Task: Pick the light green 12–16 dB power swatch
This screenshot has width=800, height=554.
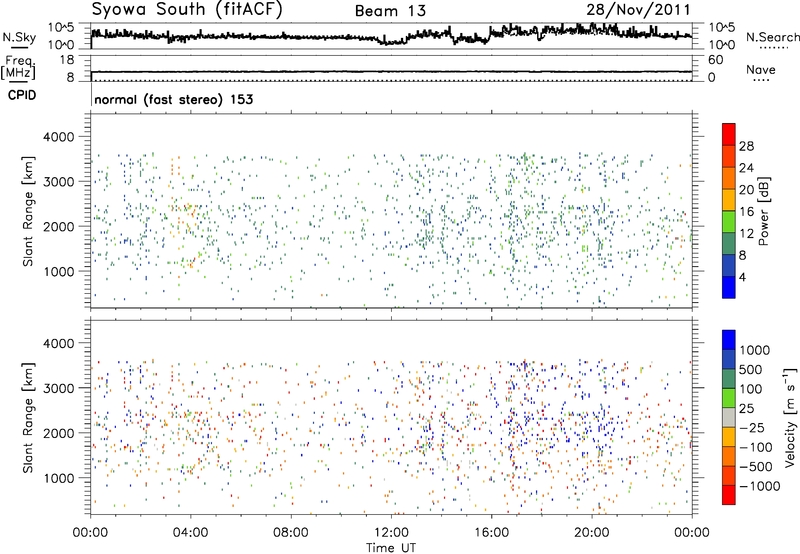Action: [729, 221]
